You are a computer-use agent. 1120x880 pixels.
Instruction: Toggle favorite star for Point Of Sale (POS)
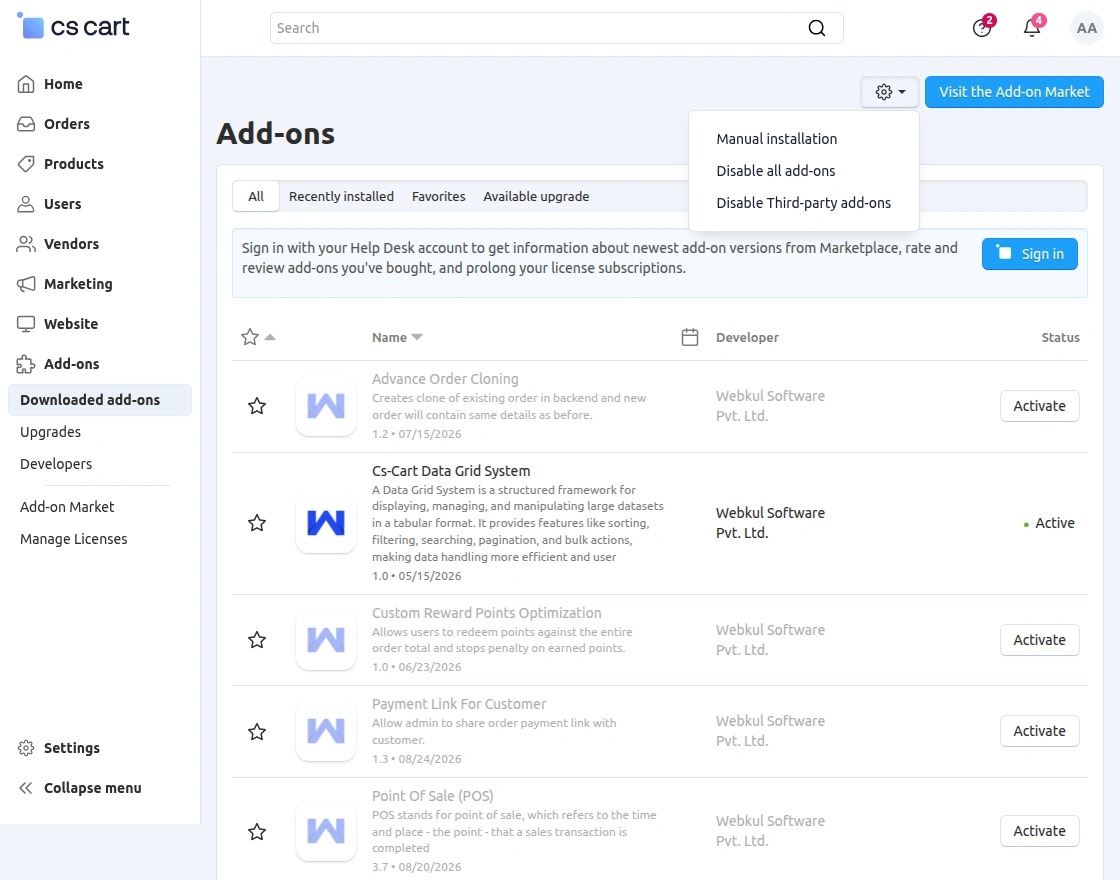[x=257, y=831]
